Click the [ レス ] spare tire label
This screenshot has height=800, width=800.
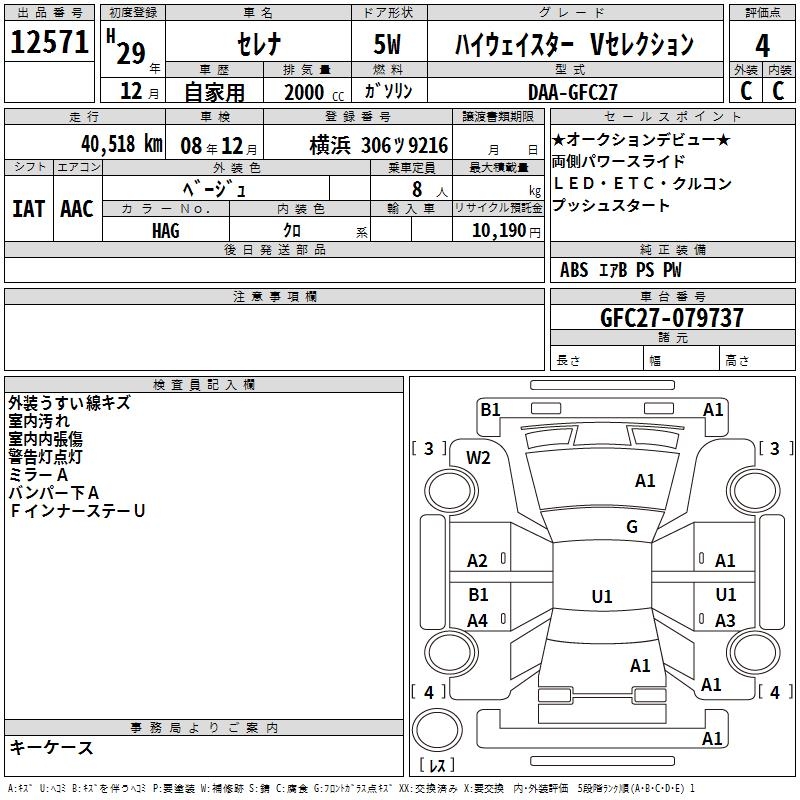pyautogui.click(x=437, y=765)
